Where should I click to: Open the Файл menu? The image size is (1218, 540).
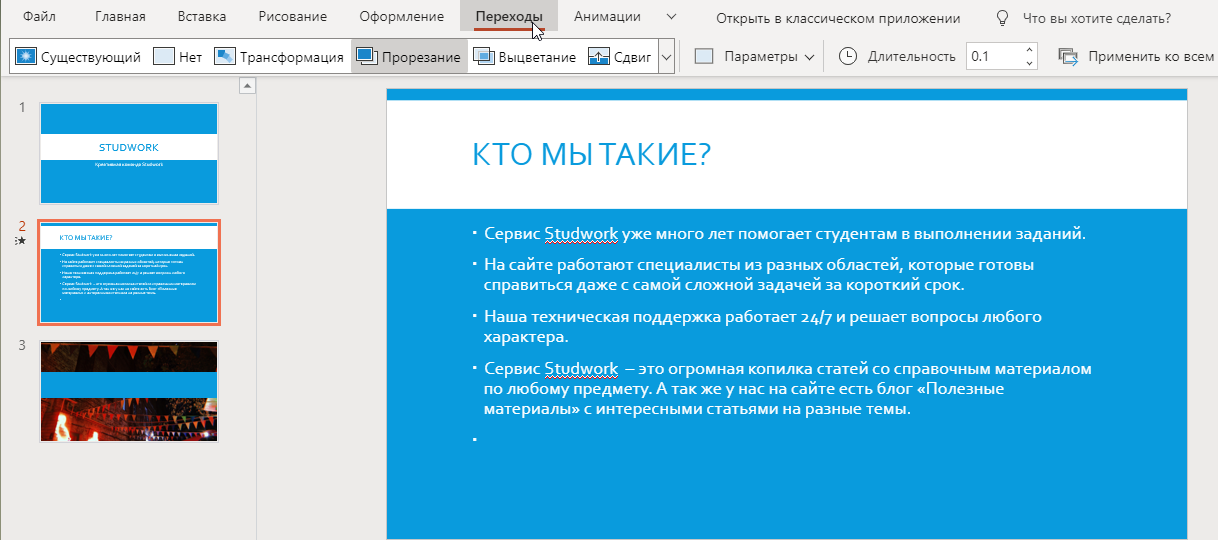tap(39, 17)
